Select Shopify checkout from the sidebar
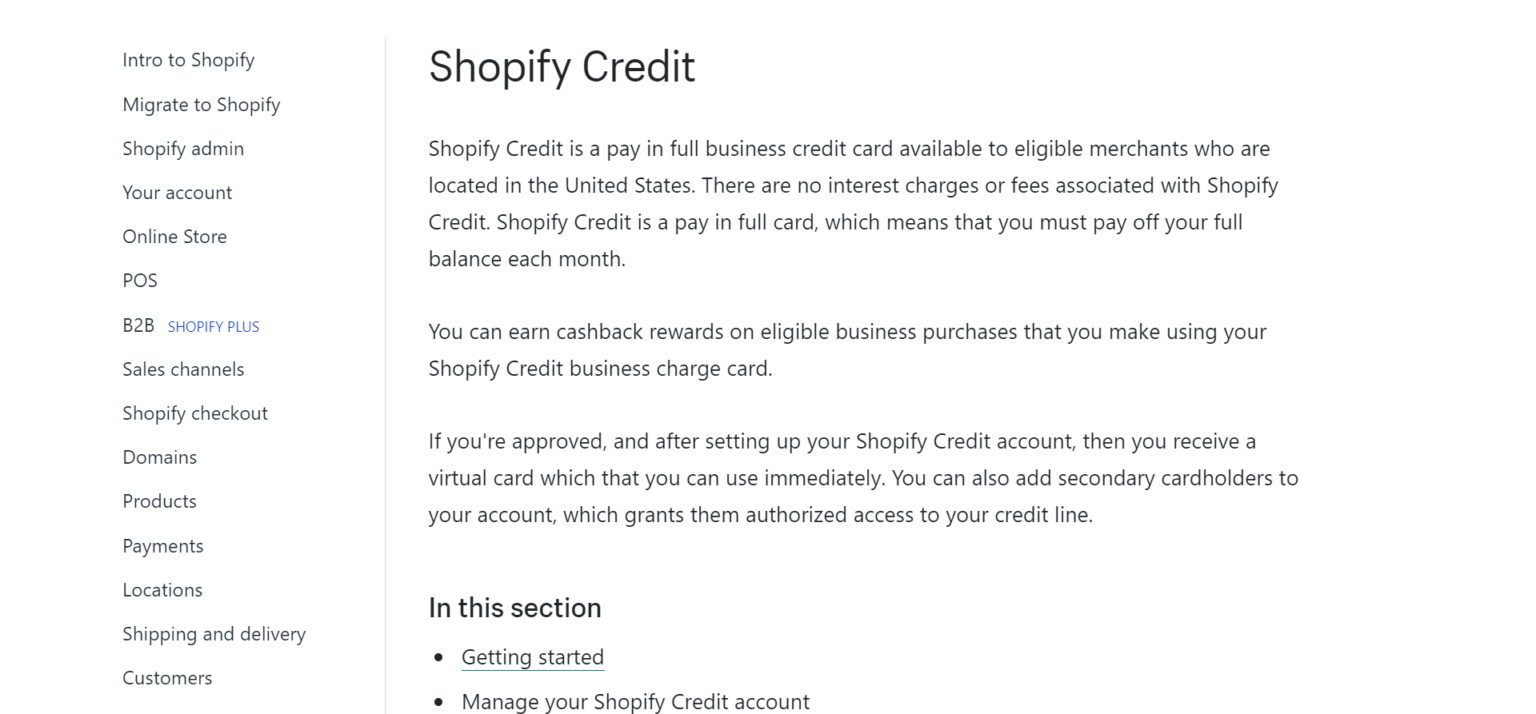Screen dimensions: 1536x714 point(195,413)
